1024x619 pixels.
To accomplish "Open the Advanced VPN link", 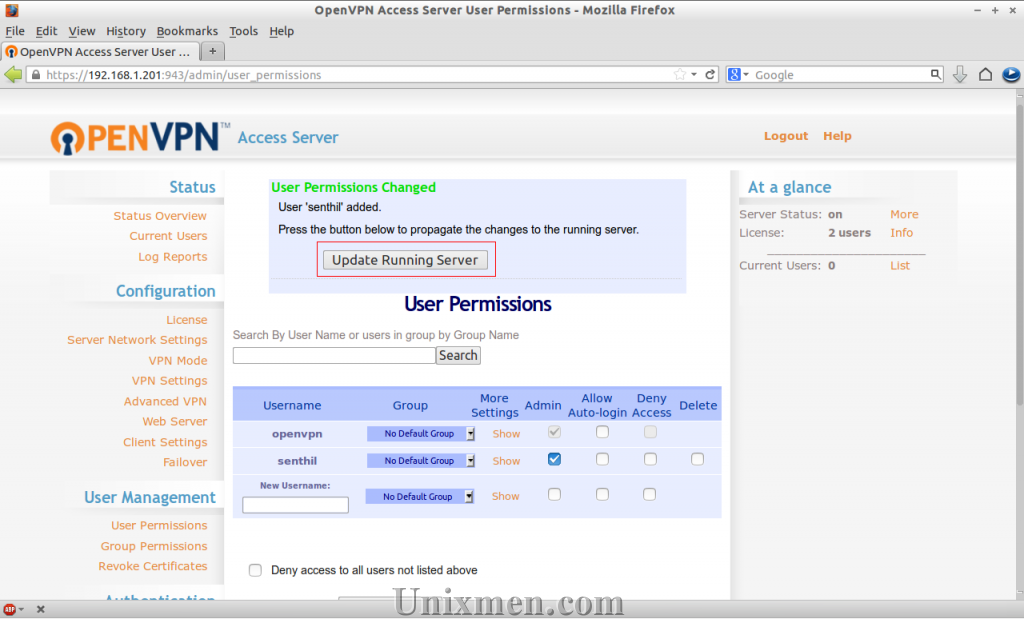I will (x=165, y=402).
